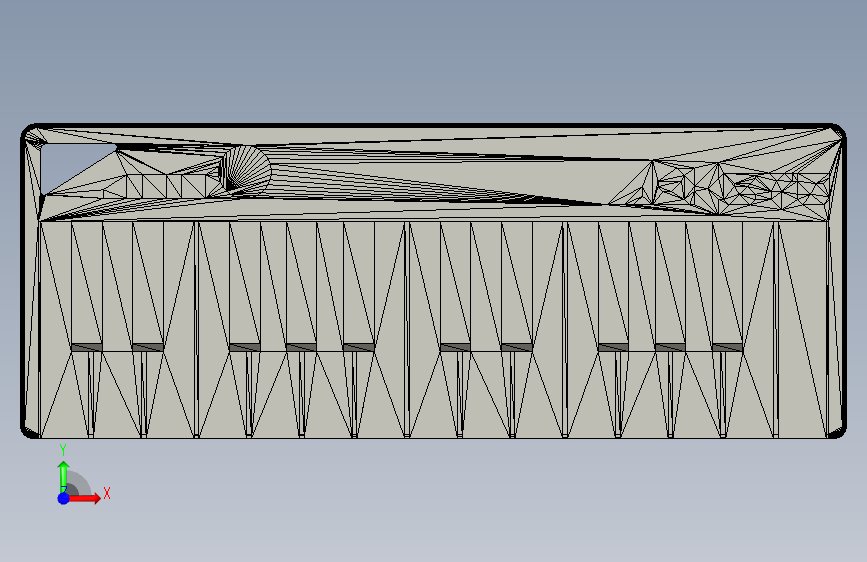
Task: Click the red "X" axis label
Action: click(107, 493)
